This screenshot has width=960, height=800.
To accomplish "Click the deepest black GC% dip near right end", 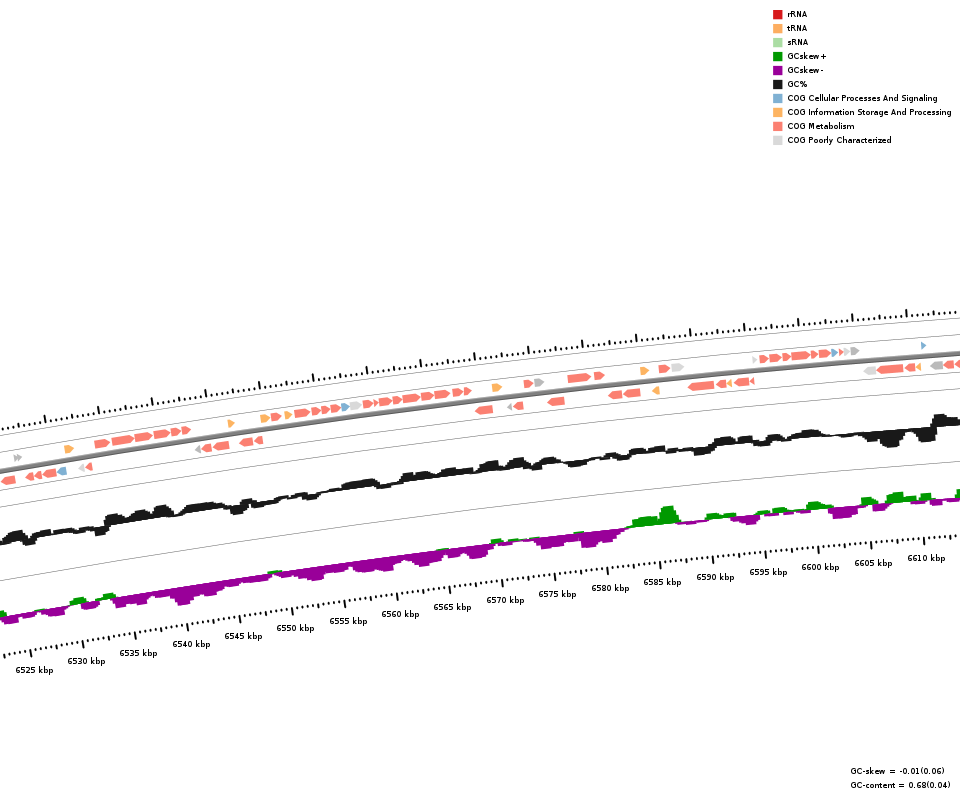I will [x=890, y=441].
